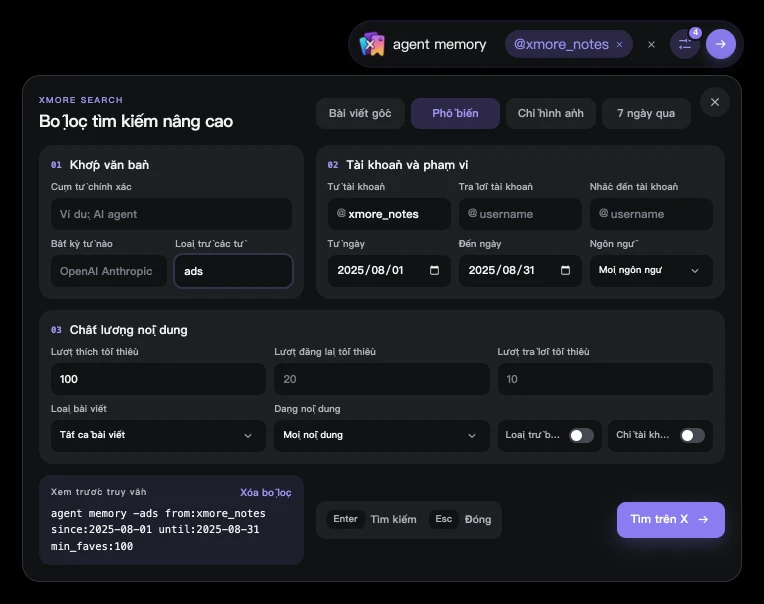764x604 pixels.
Task: Click the agent memory search text
Action: coord(439,44)
